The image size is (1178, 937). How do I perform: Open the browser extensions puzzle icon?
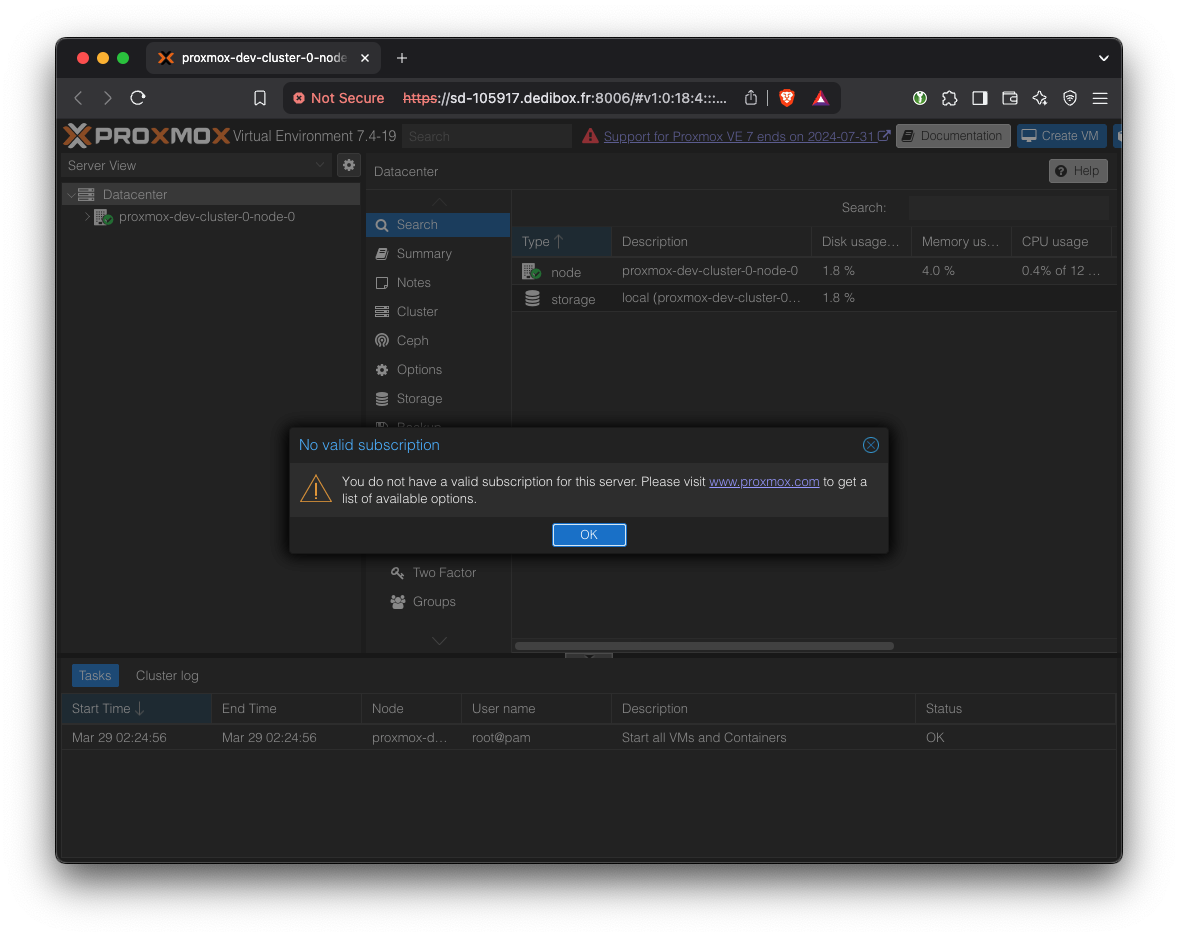pyautogui.click(x=950, y=98)
